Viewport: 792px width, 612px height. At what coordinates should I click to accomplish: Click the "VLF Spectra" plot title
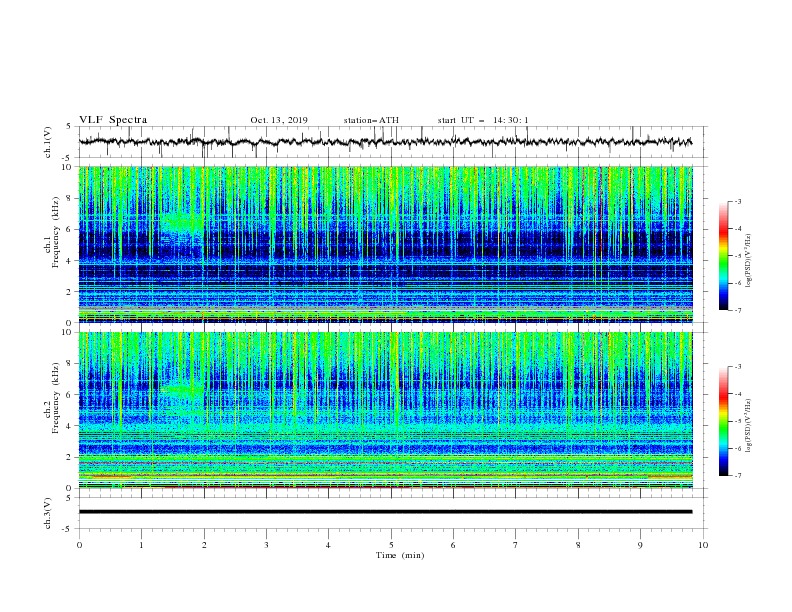(113, 120)
